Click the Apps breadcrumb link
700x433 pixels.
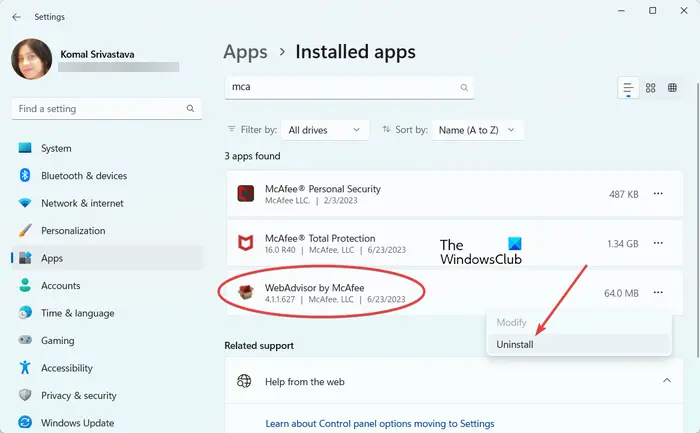[246, 52]
